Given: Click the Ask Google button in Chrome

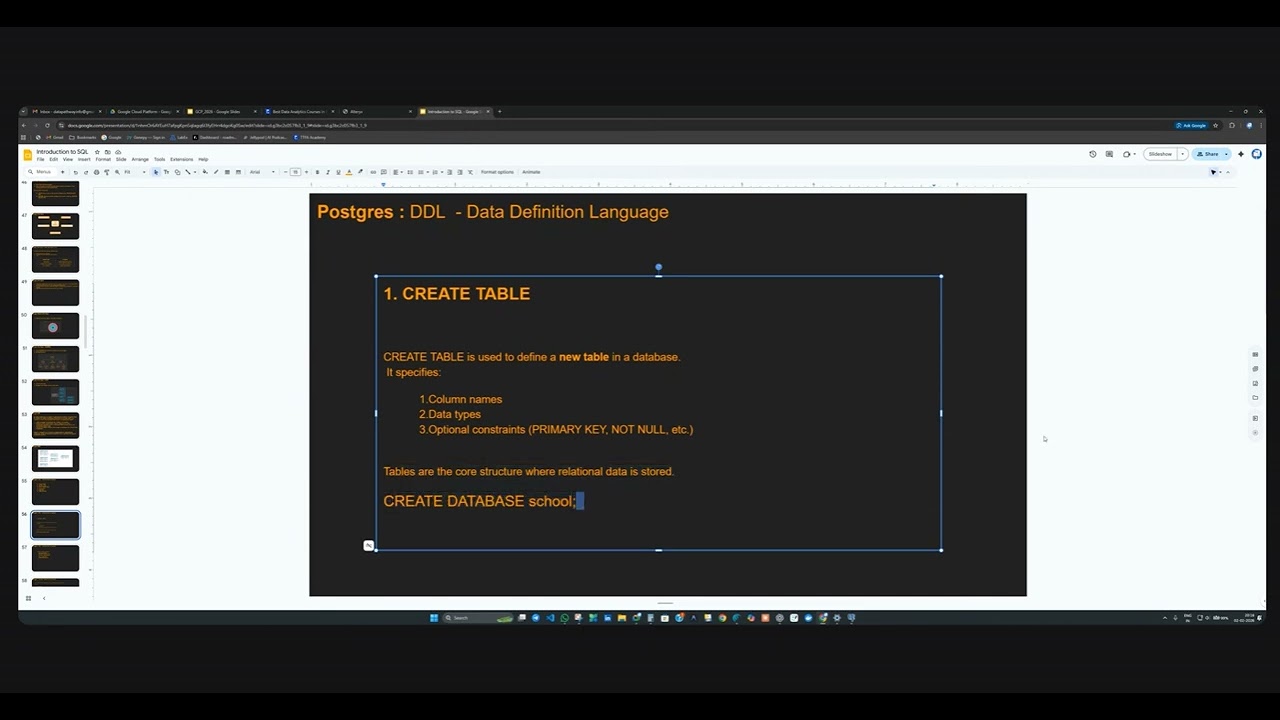Looking at the screenshot, I should tap(1192, 125).
